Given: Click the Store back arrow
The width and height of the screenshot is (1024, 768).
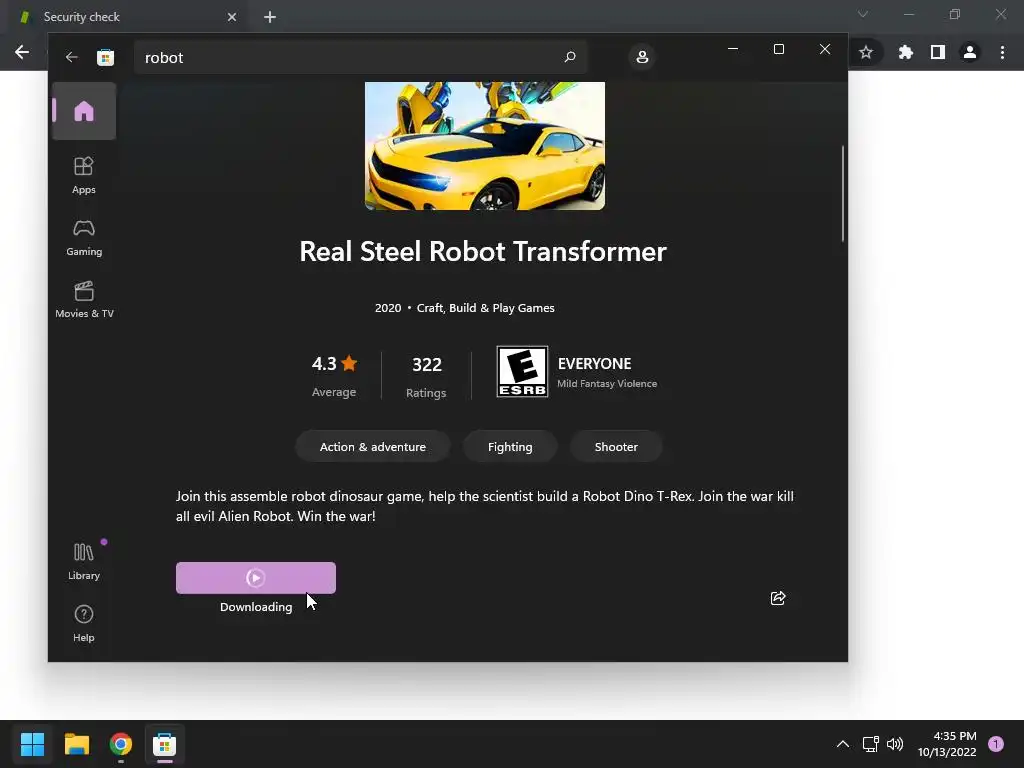Looking at the screenshot, I should 72,57.
